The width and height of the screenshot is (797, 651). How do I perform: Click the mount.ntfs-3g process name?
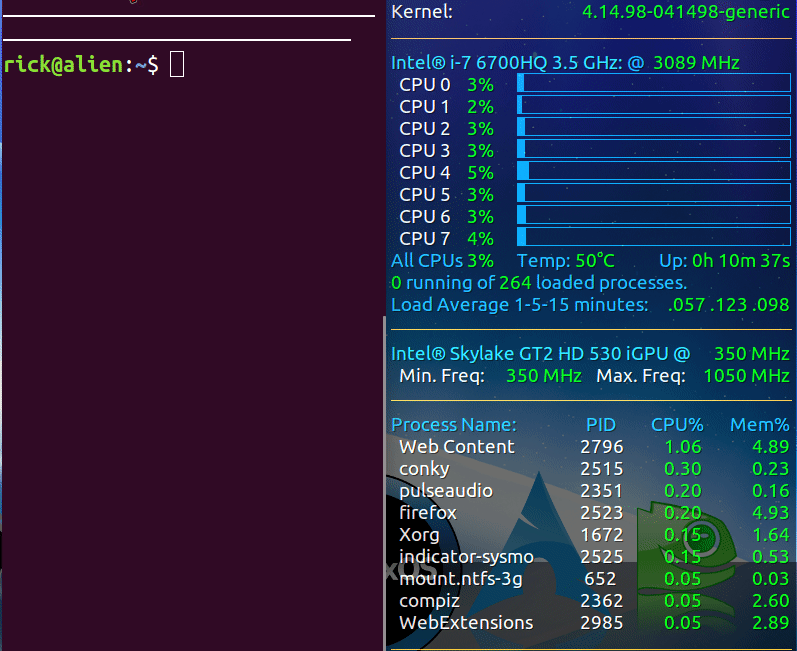pyautogui.click(x=461, y=579)
